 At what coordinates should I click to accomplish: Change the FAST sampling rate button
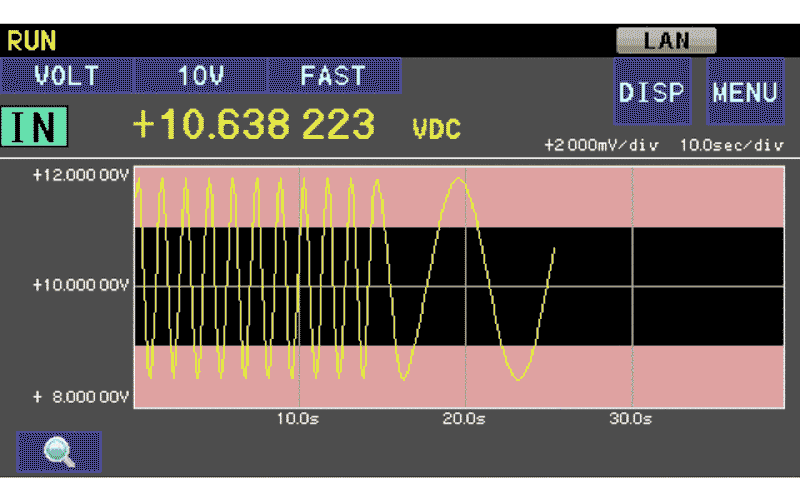(334, 76)
